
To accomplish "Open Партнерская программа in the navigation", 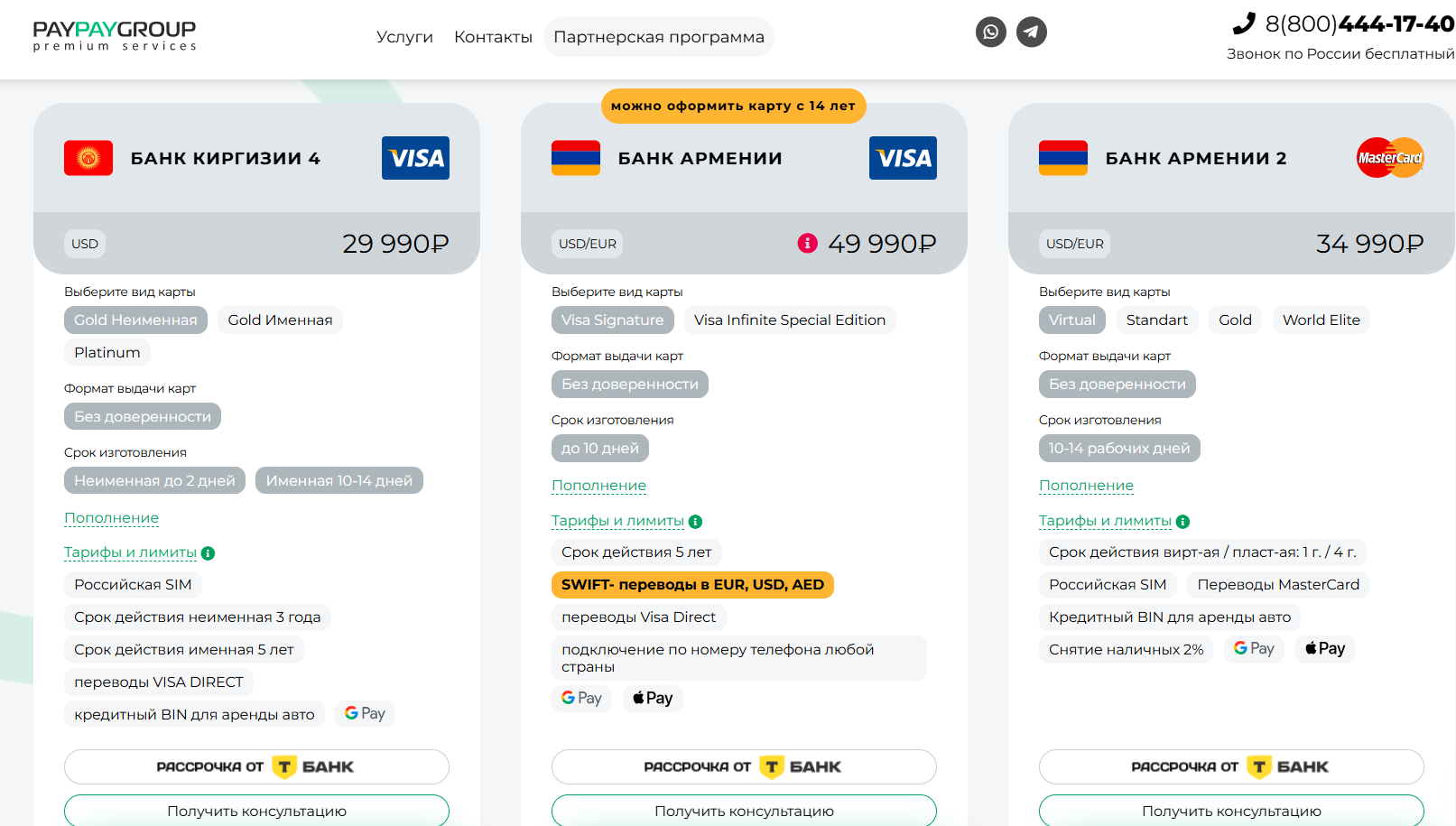I will pos(658,37).
